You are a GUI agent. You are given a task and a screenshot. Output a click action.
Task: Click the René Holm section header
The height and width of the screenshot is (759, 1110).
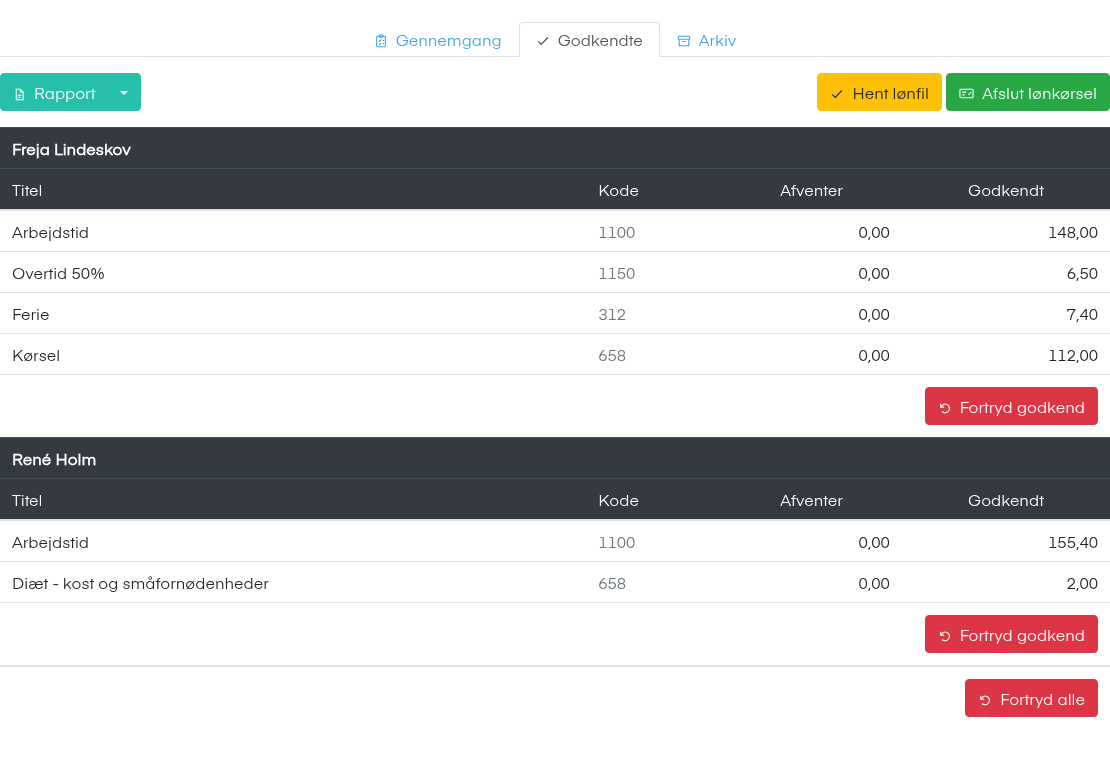pos(555,459)
